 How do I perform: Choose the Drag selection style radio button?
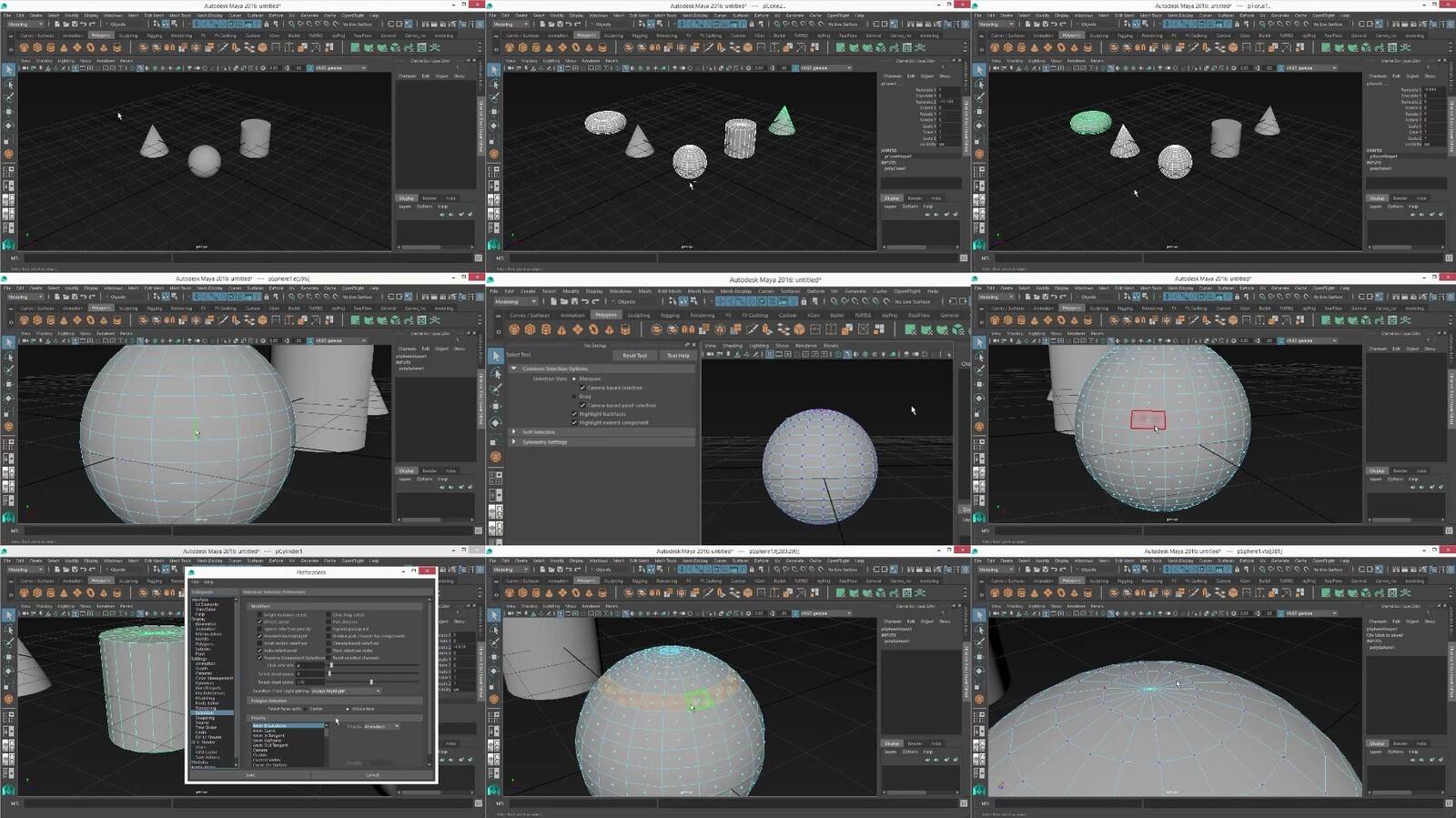[x=574, y=397]
